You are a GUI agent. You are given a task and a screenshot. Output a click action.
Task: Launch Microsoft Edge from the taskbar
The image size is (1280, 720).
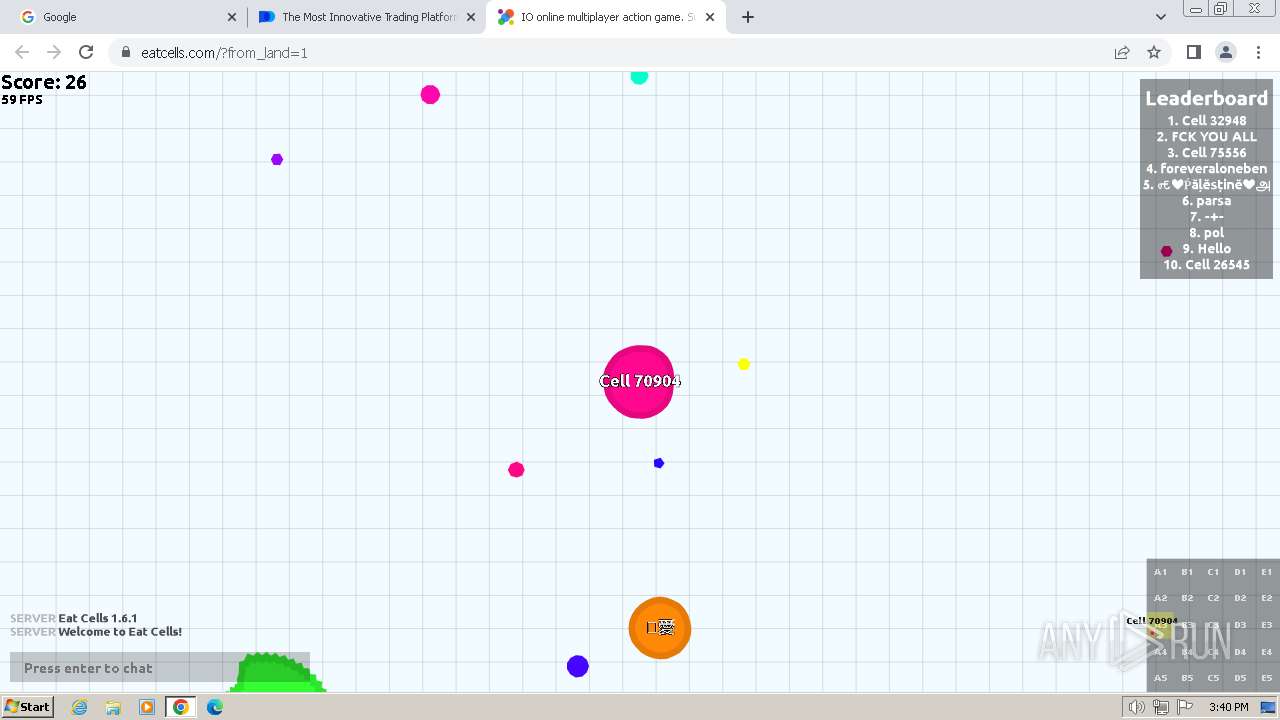215,707
